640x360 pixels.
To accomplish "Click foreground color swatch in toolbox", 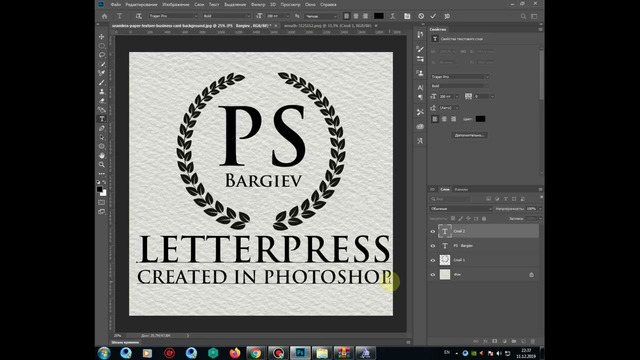I will pos(100,190).
